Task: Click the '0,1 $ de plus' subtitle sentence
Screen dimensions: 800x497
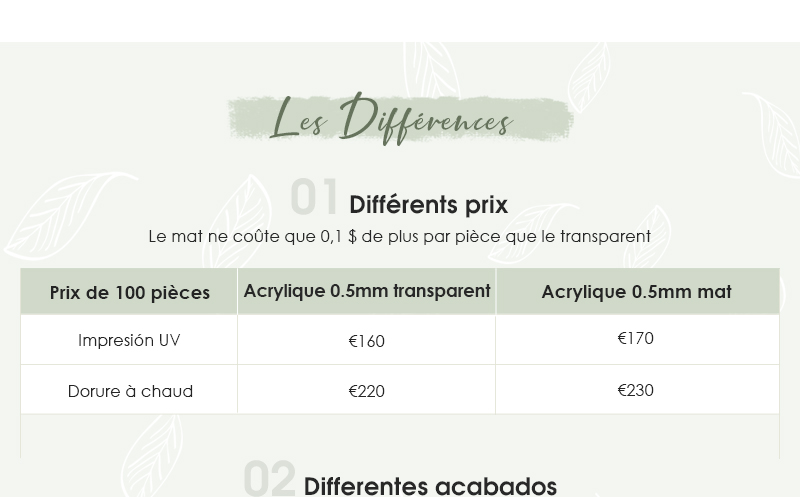Action: [x=399, y=237]
